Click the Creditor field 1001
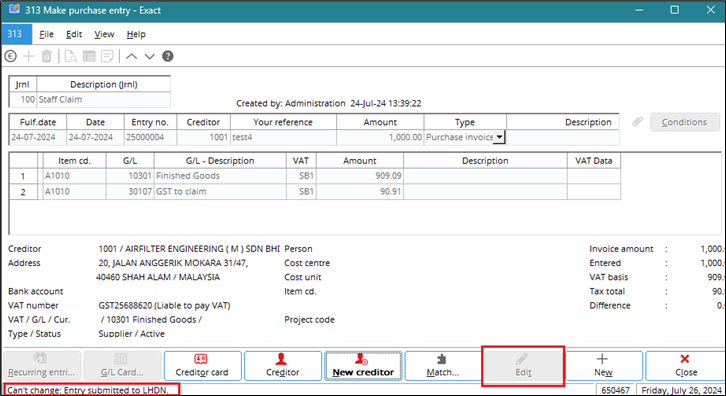726x396 pixels. pos(203,138)
